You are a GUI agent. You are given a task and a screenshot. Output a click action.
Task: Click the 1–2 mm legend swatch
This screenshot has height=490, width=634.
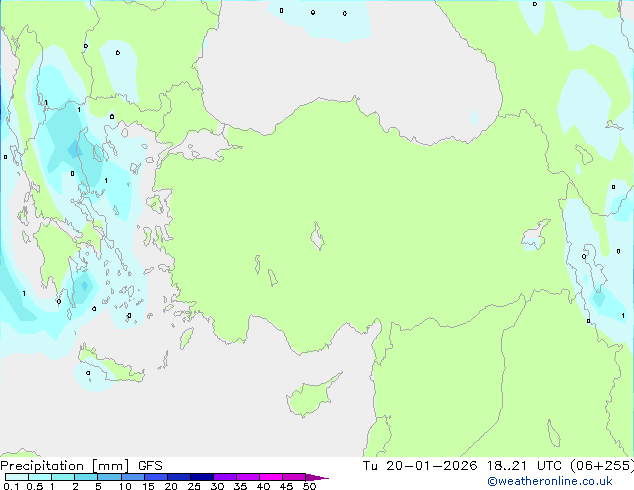[63, 477]
